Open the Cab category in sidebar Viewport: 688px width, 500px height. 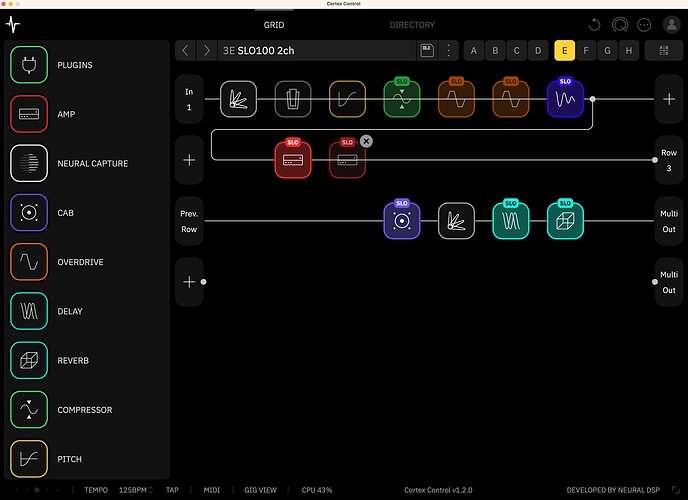[29, 213]
